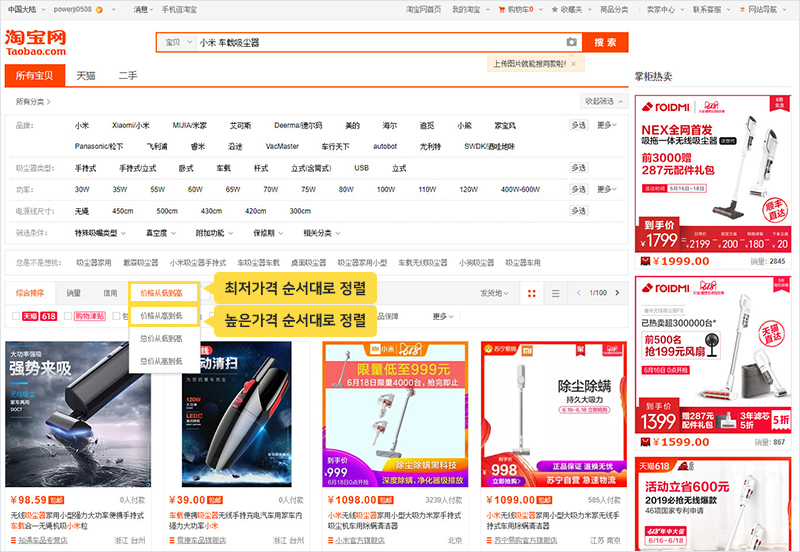Open the 附加功能 filter dropdown
The width and height of the screenshot is (800, 552).
[x=214, y=233]
